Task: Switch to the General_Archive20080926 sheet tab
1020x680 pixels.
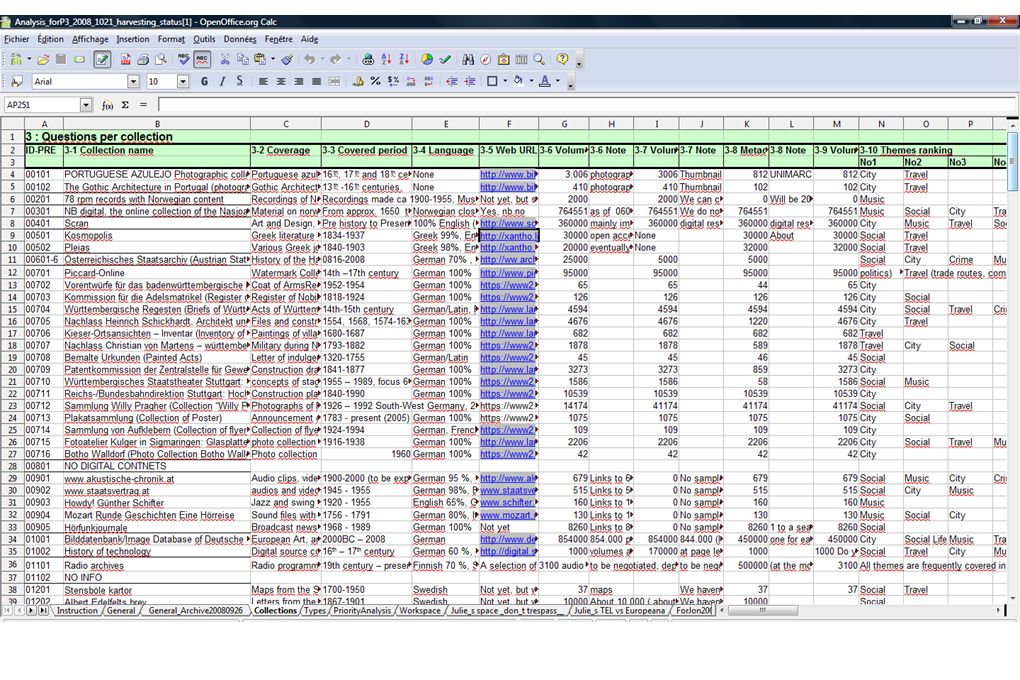Action: click(x=195, y=611)
